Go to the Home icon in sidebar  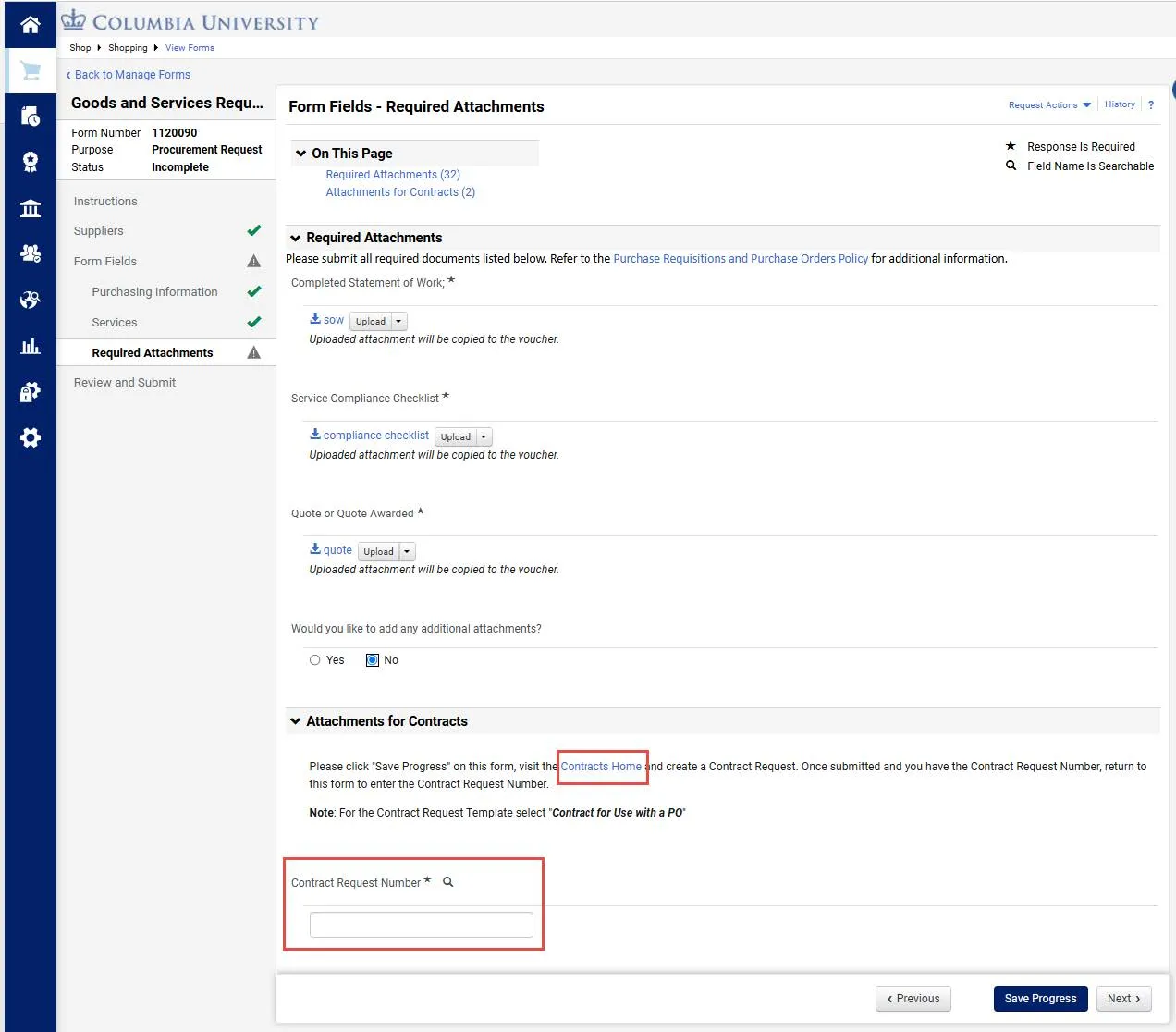click(x=31, y=25)
